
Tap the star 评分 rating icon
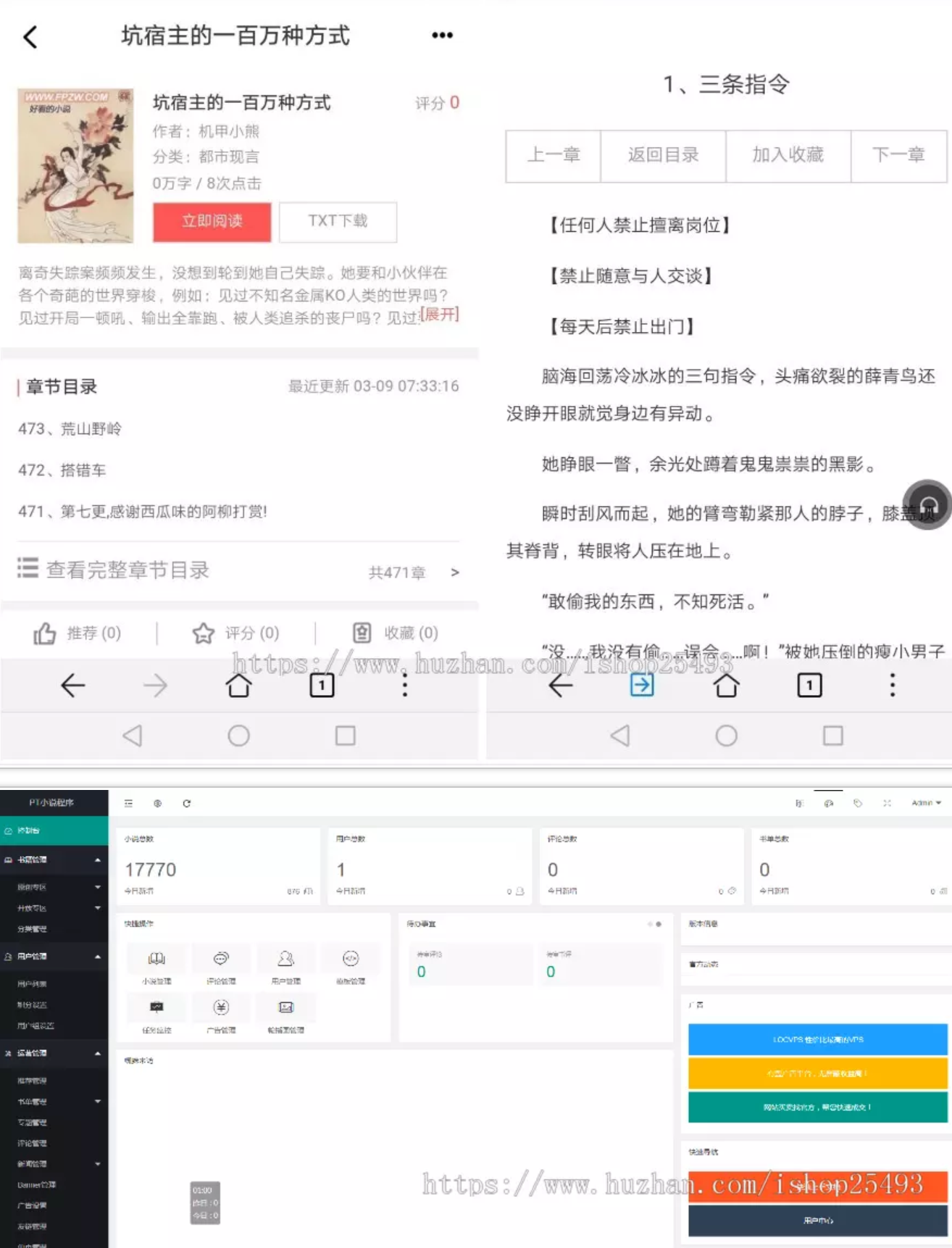tap(204, 633)
